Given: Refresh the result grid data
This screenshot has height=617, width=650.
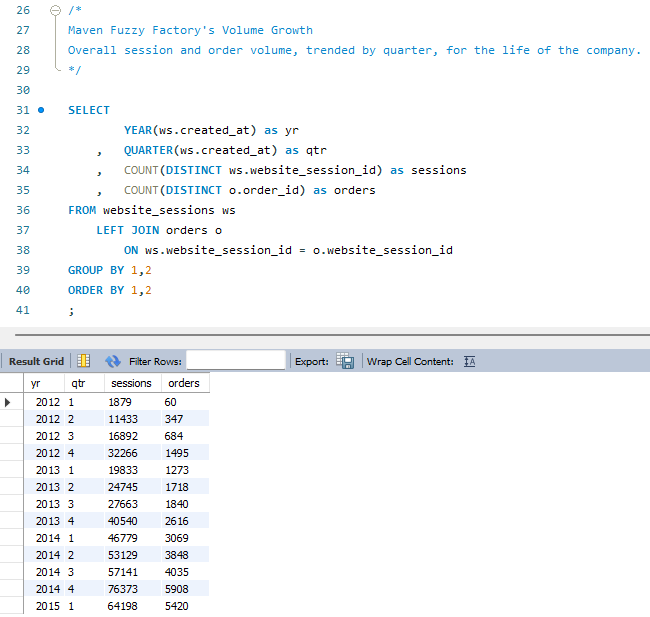Looking at the screenshot, I should pyautogui.click(x=112, y=361).
